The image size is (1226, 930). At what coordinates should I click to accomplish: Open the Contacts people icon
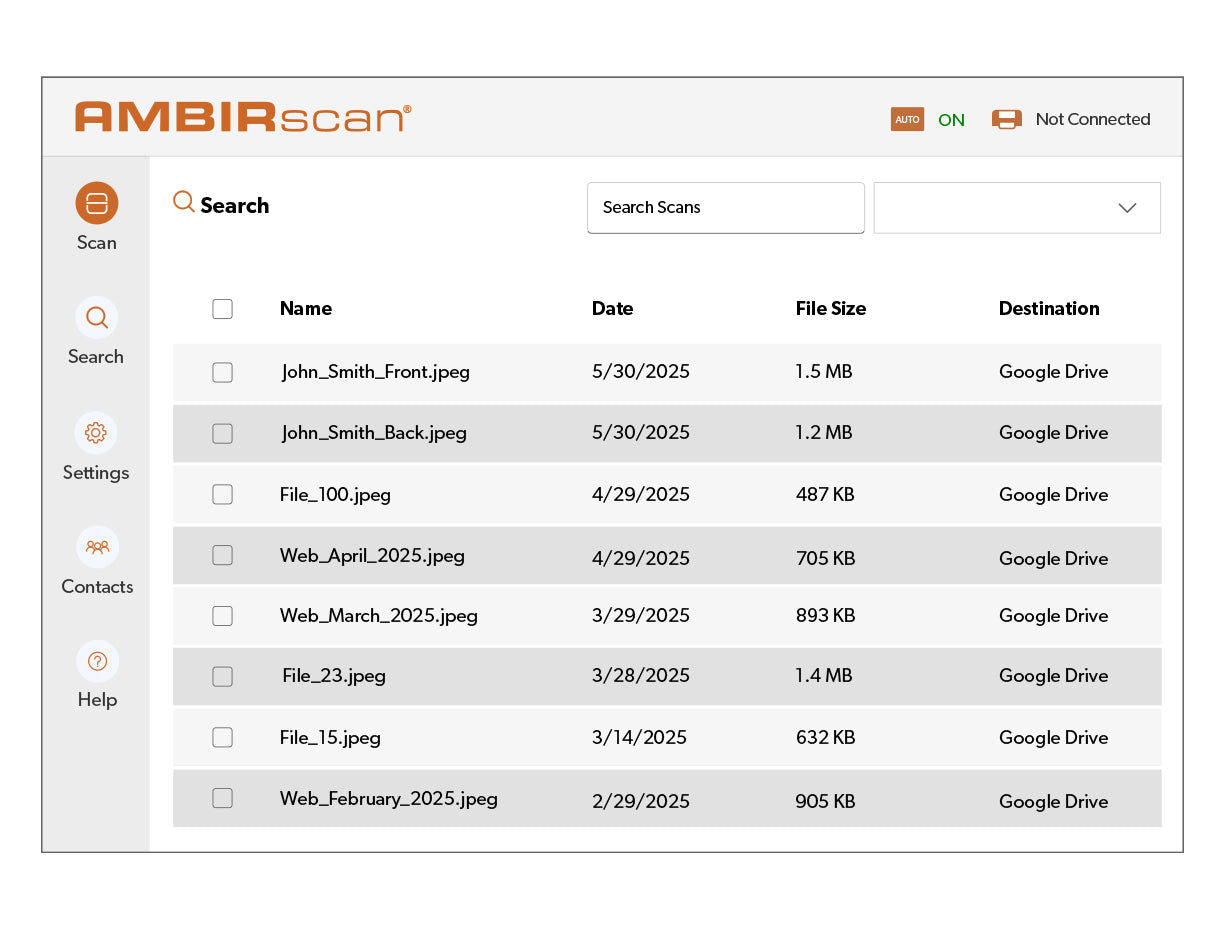97,547
